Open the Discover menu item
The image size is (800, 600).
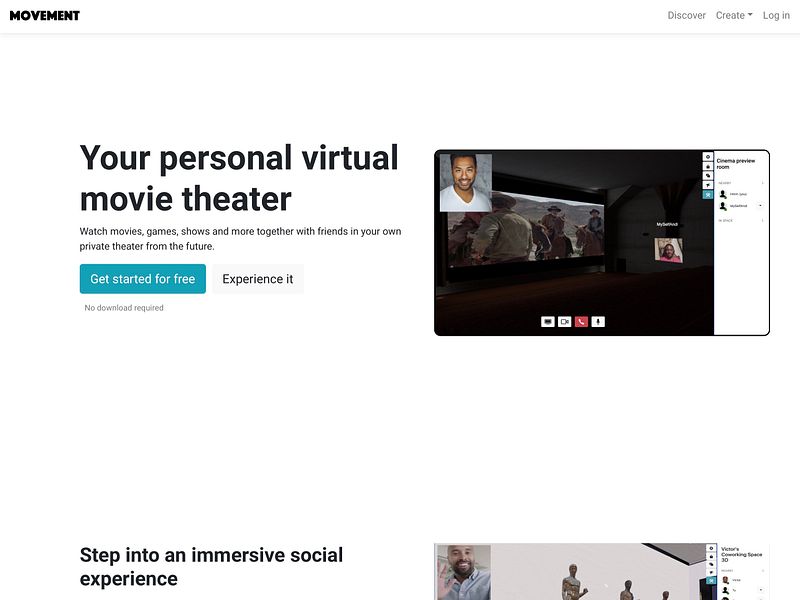click(x=686, y=15)
